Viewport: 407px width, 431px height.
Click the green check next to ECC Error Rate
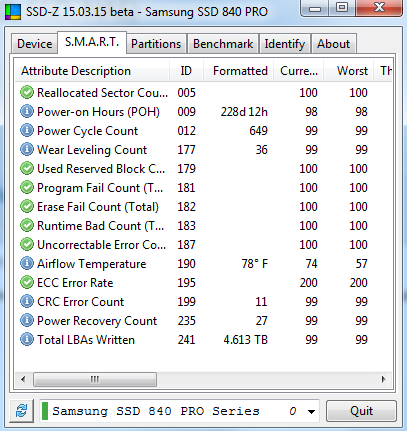[x=27, y=282]
